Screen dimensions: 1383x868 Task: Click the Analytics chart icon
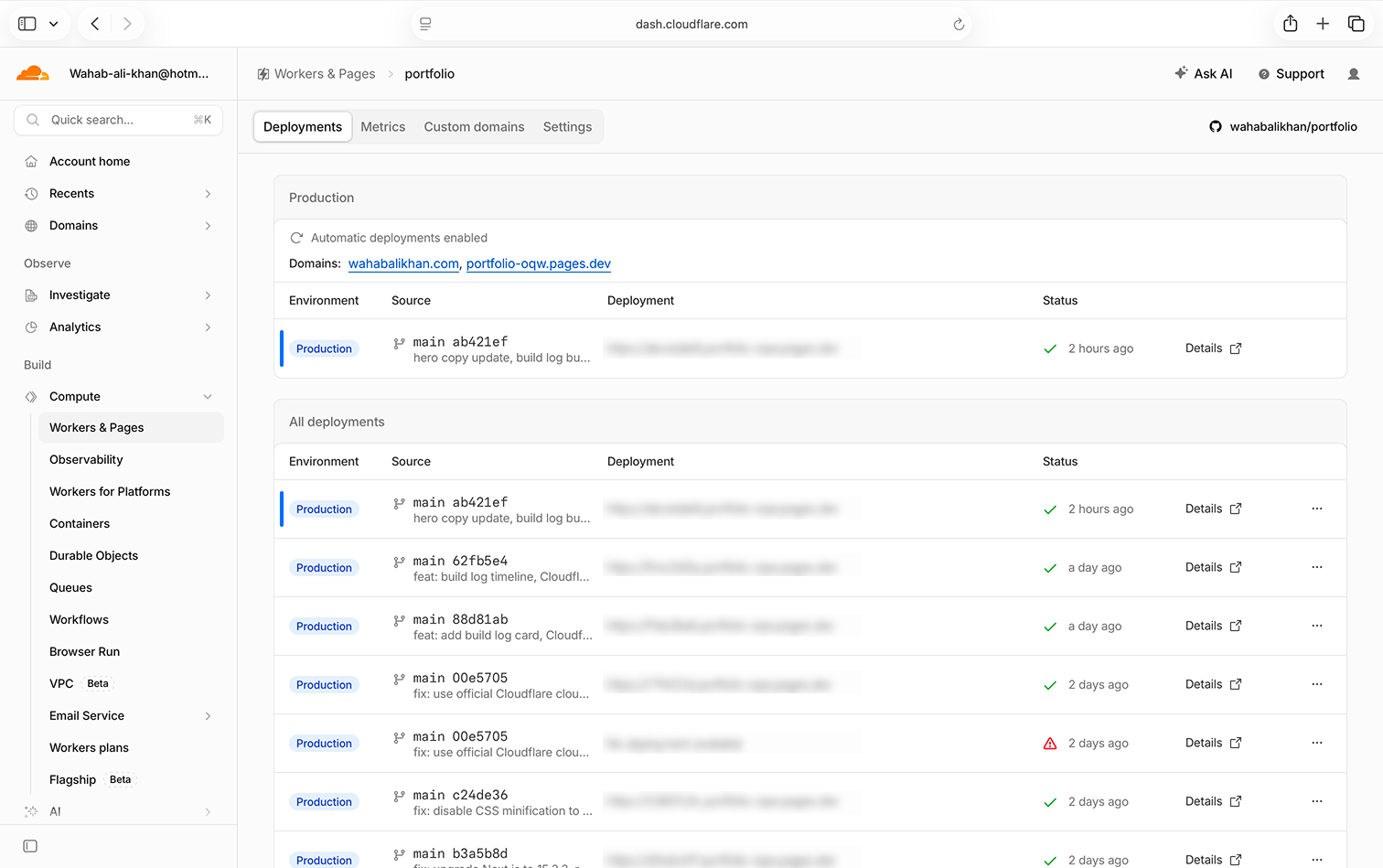pos(31,327)
